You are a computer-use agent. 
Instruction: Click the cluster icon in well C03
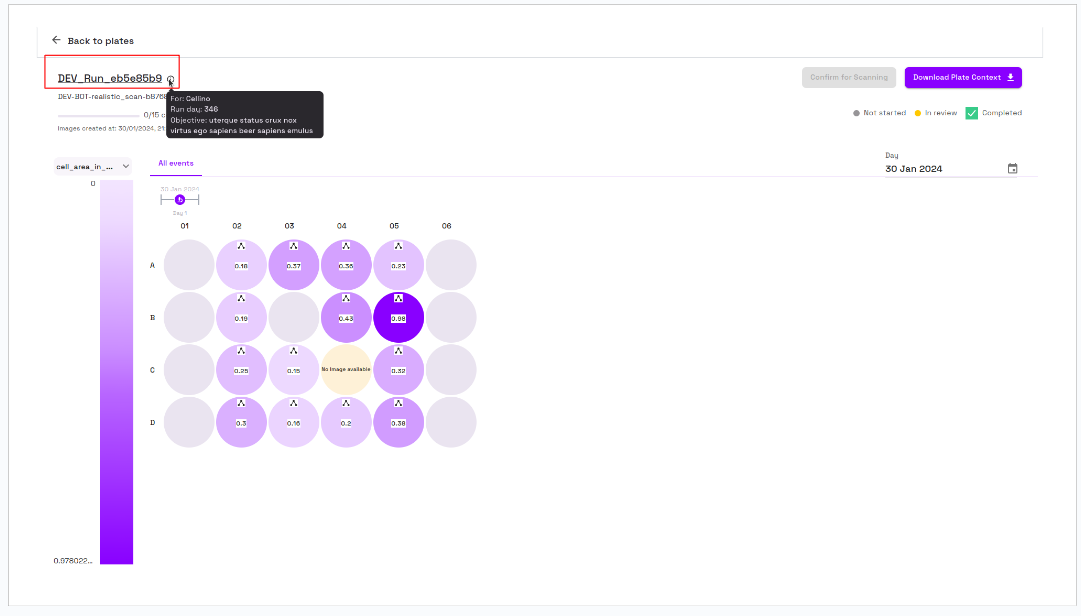[293, 351]
